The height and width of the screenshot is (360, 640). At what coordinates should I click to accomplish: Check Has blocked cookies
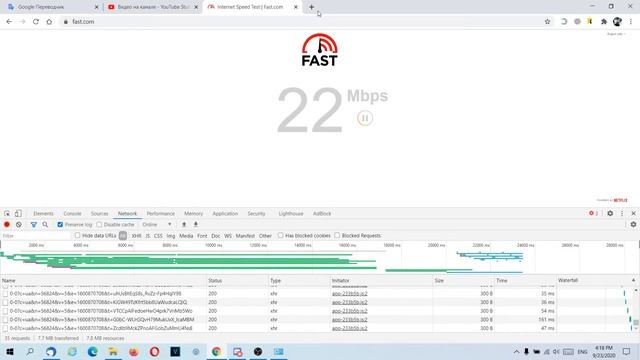coord(280,236)
